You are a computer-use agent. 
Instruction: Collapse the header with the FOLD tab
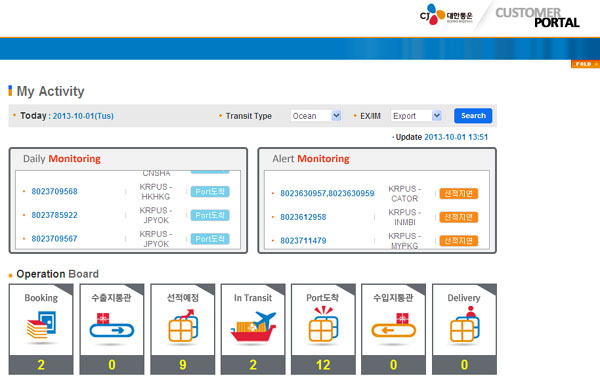coord(585,64)
